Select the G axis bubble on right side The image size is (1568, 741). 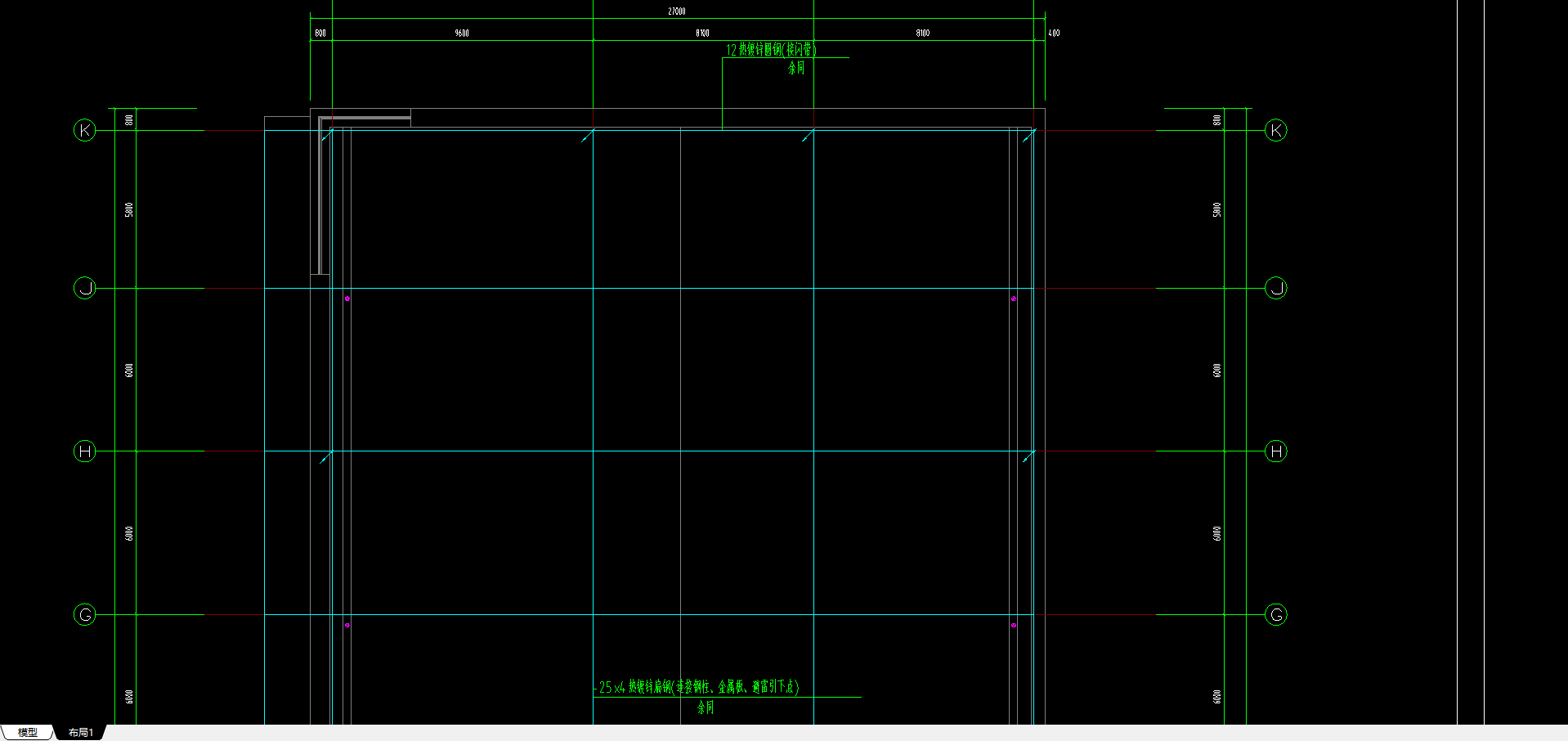tap(1276, 615)
